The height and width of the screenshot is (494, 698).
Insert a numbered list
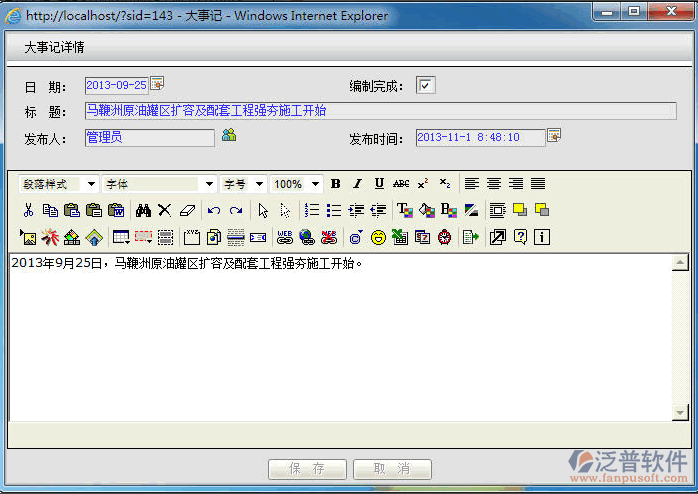tap(312, 210)
